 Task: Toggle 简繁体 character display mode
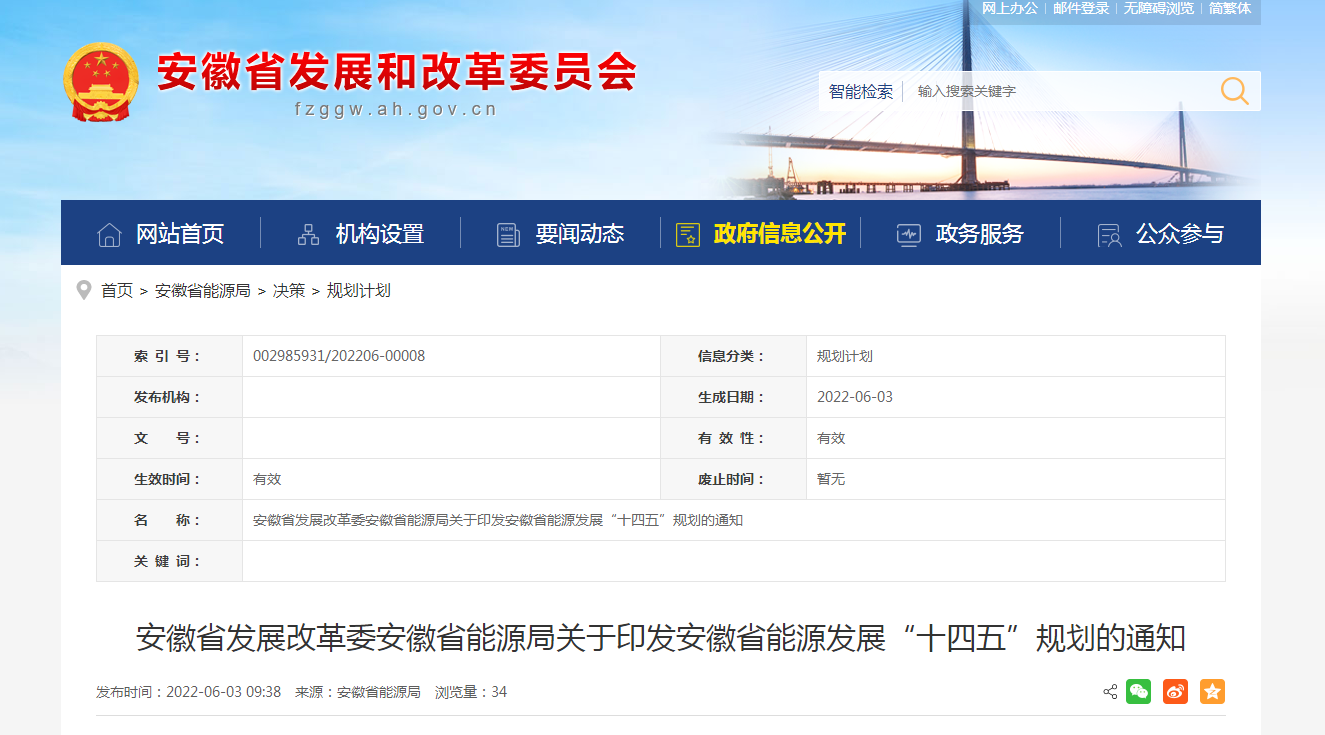click(x=1229, y=9)
